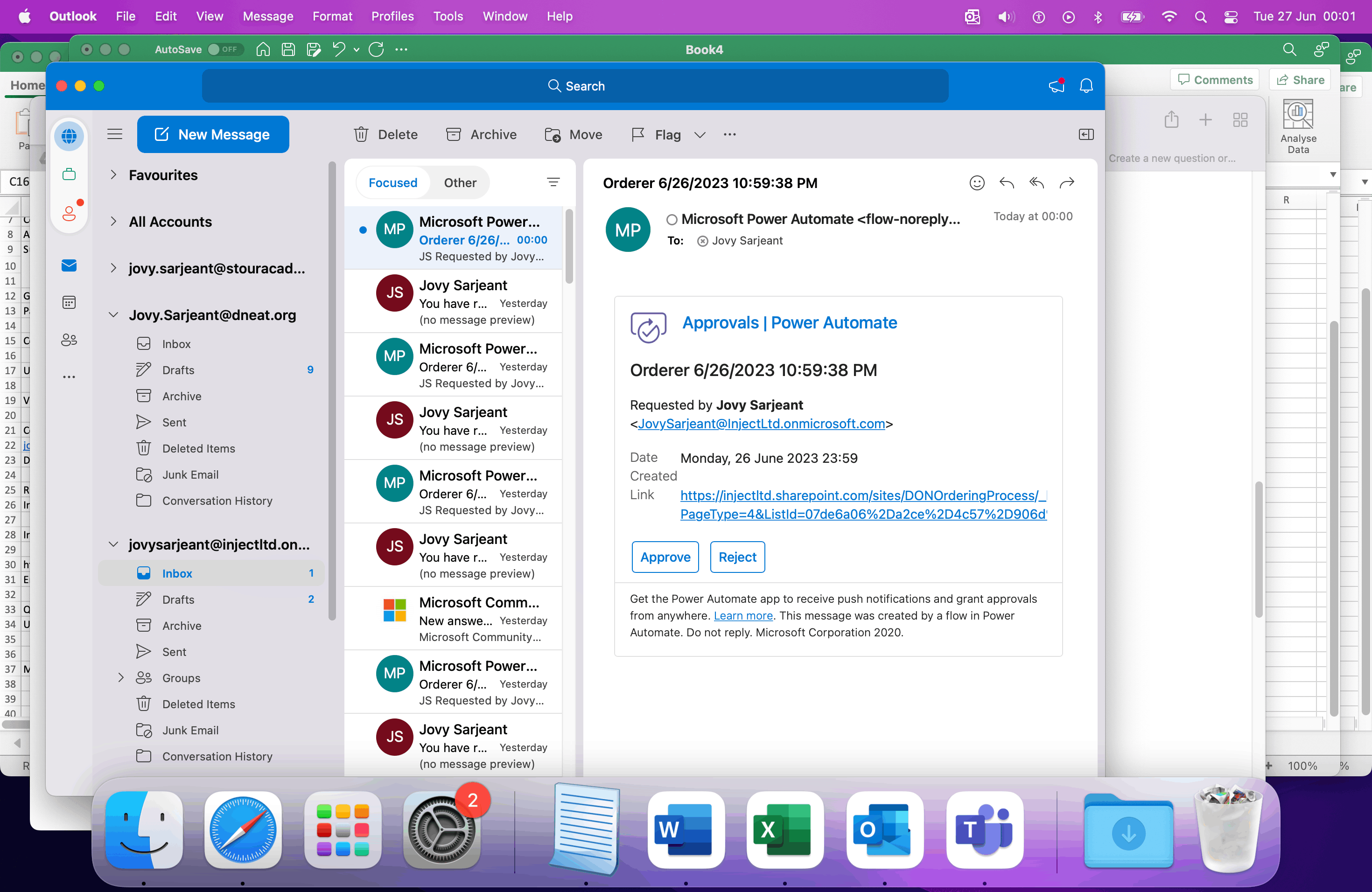
Task: Open the Flag dropdown arrow
Action: pyautogui.click(x=700, y=134)
